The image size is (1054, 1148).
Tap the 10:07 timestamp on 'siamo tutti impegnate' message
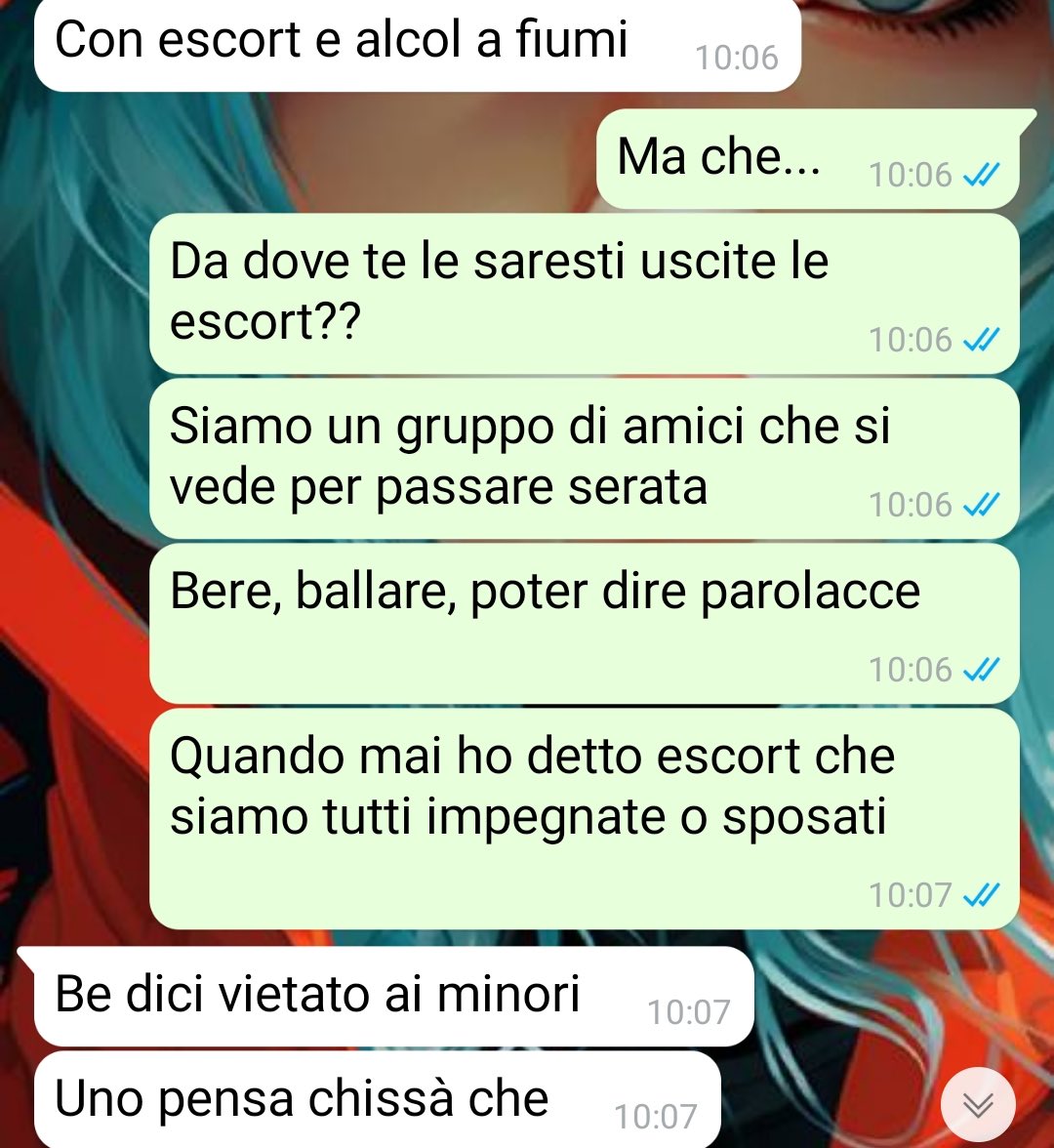(910, 894)
